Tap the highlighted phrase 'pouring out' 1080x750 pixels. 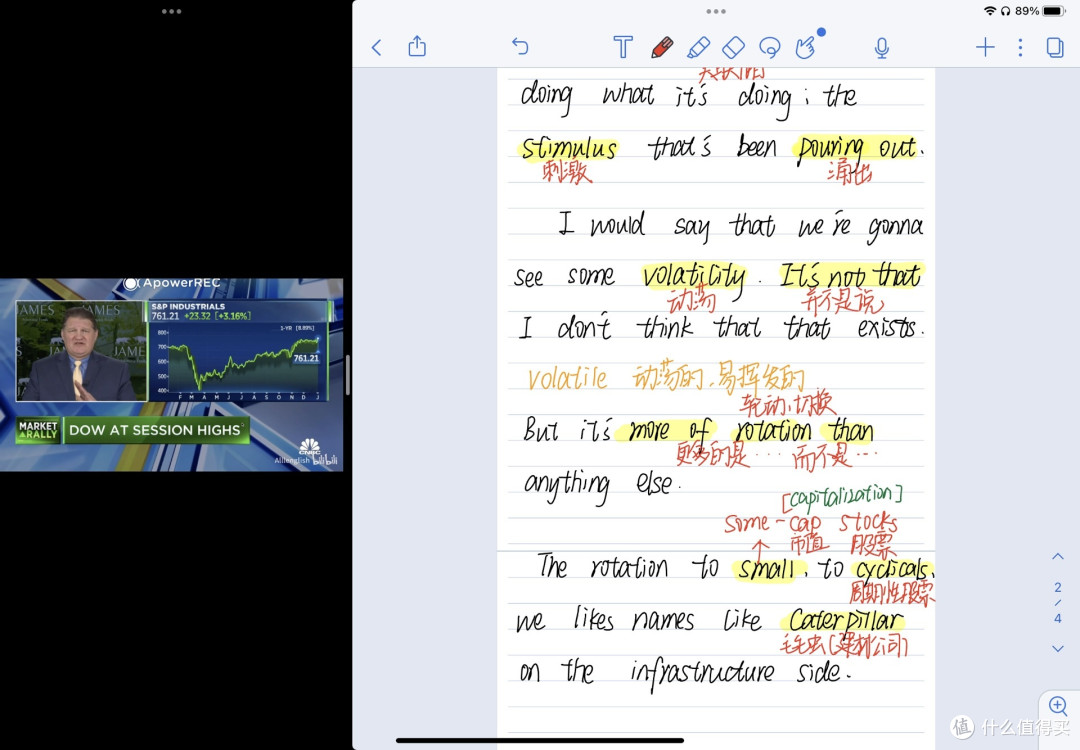coord(857,149)
